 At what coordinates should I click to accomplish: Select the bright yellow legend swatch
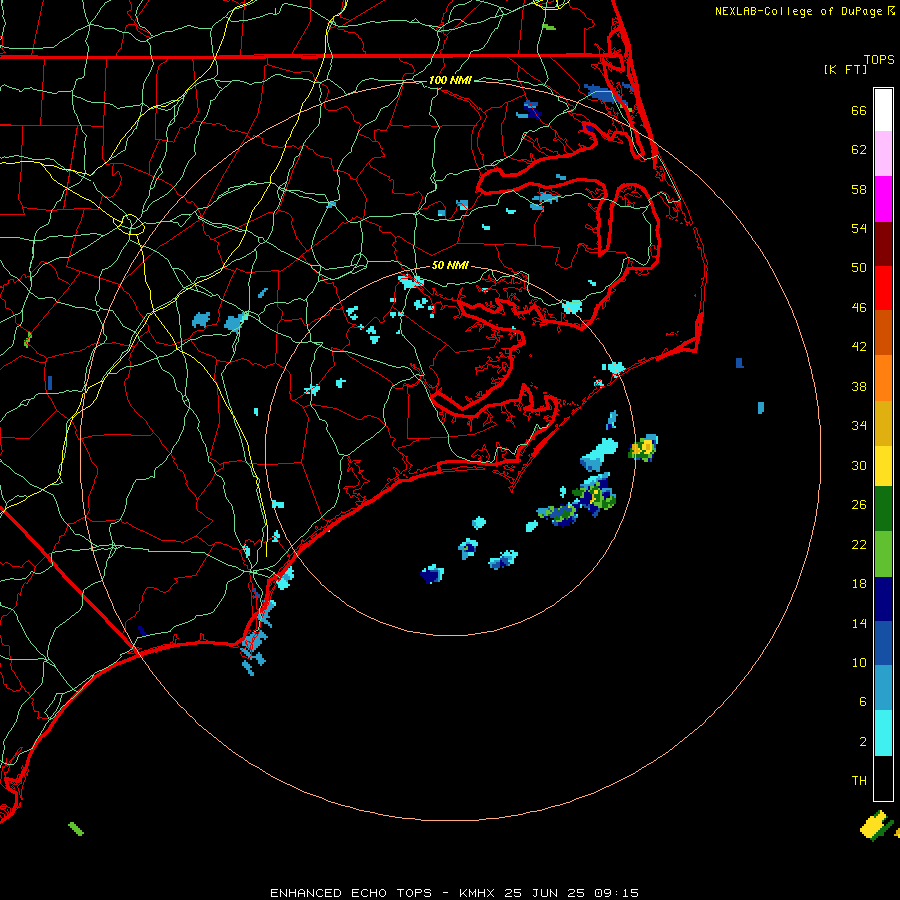(883, 466)
